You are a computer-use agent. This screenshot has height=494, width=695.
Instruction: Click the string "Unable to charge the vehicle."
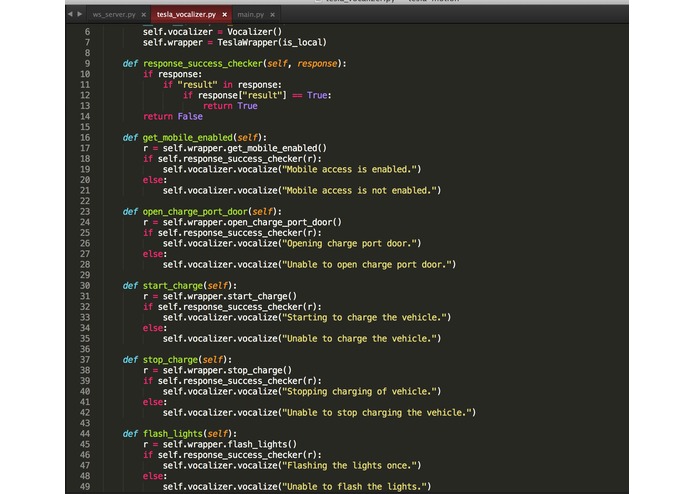pyautogui.click(x=359, y=338)
